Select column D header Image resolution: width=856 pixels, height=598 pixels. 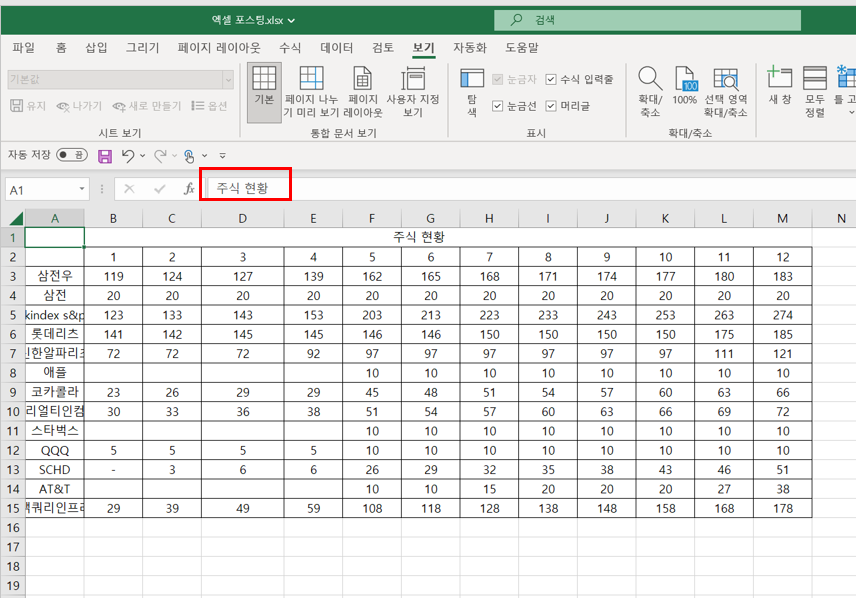point(242,218)
